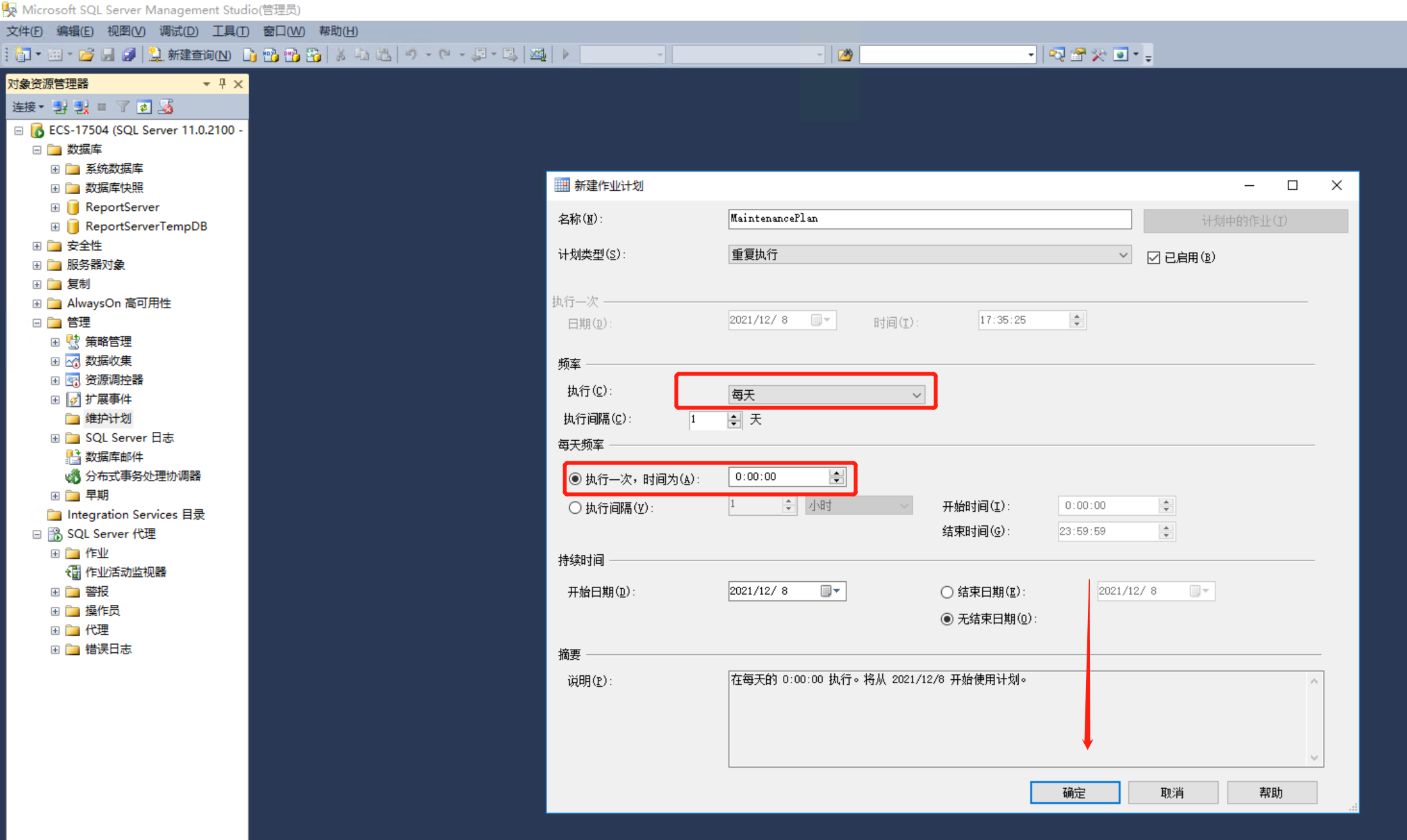The image size is (1407, 840).
Task: Click the 取消 button
Action: point(1173,793)
